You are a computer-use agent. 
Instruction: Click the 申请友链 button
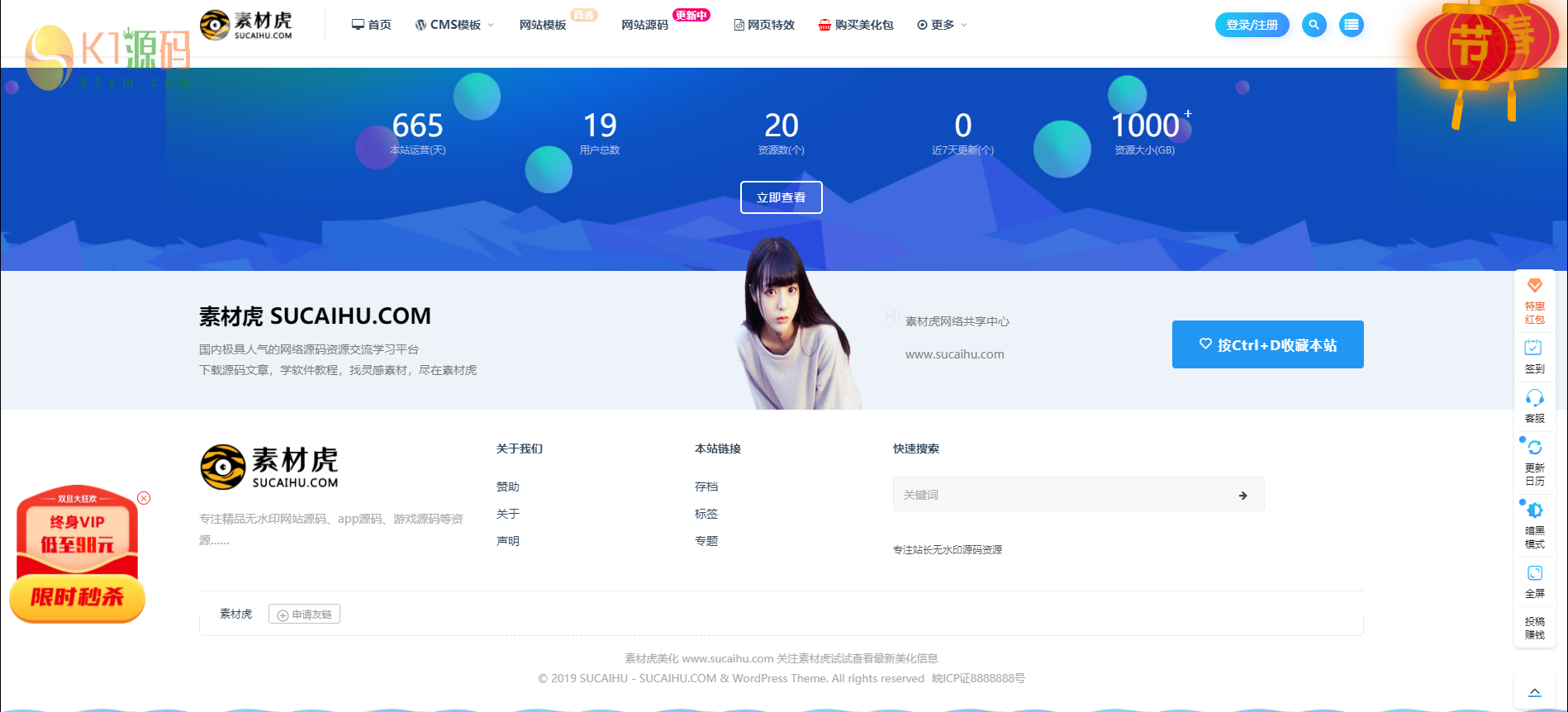click(304, 615)
